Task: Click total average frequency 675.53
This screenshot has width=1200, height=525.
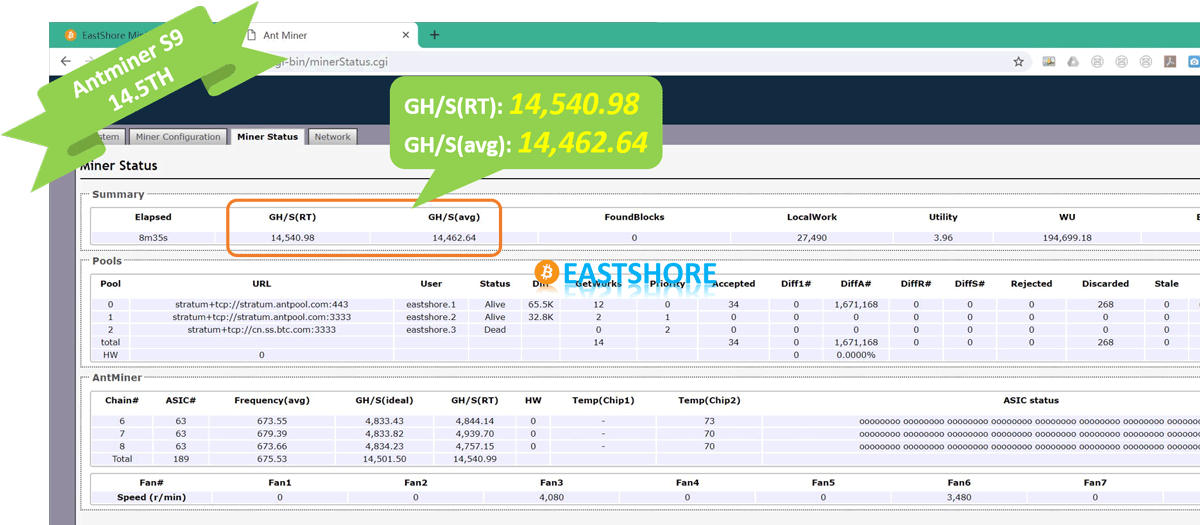Action: [x=272, y=459]
